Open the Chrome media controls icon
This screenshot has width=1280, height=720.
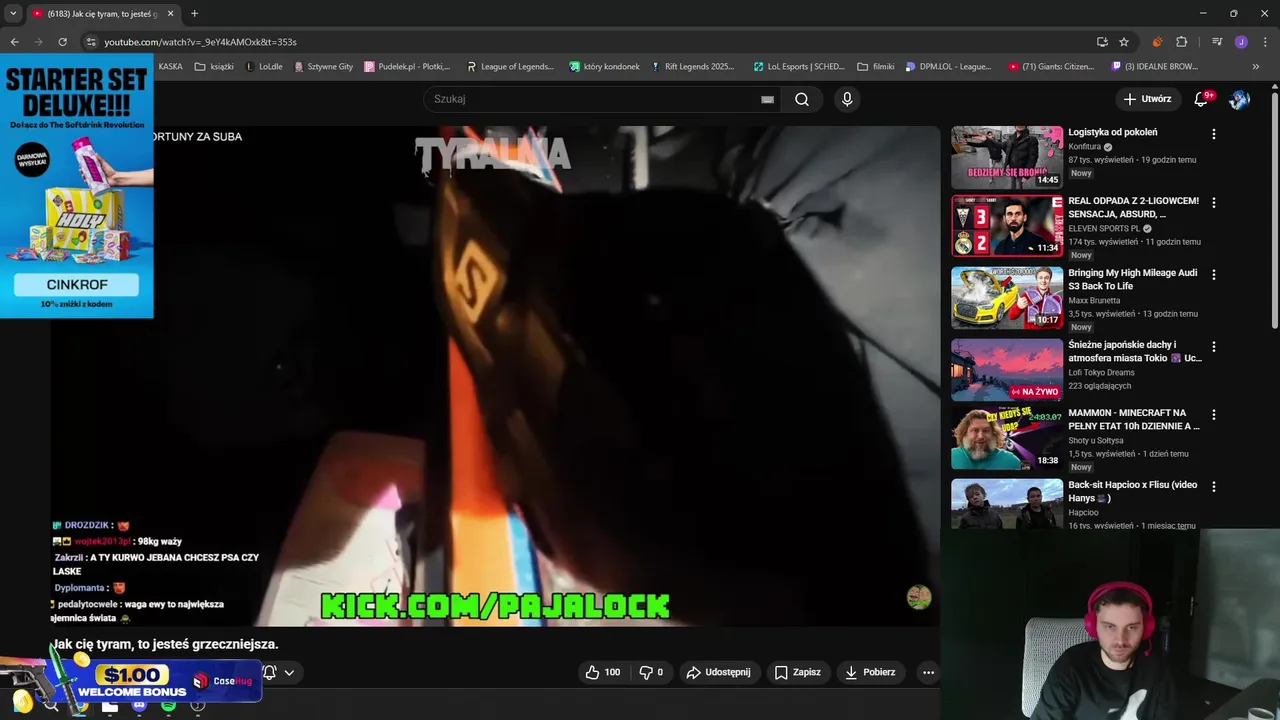tap(1217, 42)
